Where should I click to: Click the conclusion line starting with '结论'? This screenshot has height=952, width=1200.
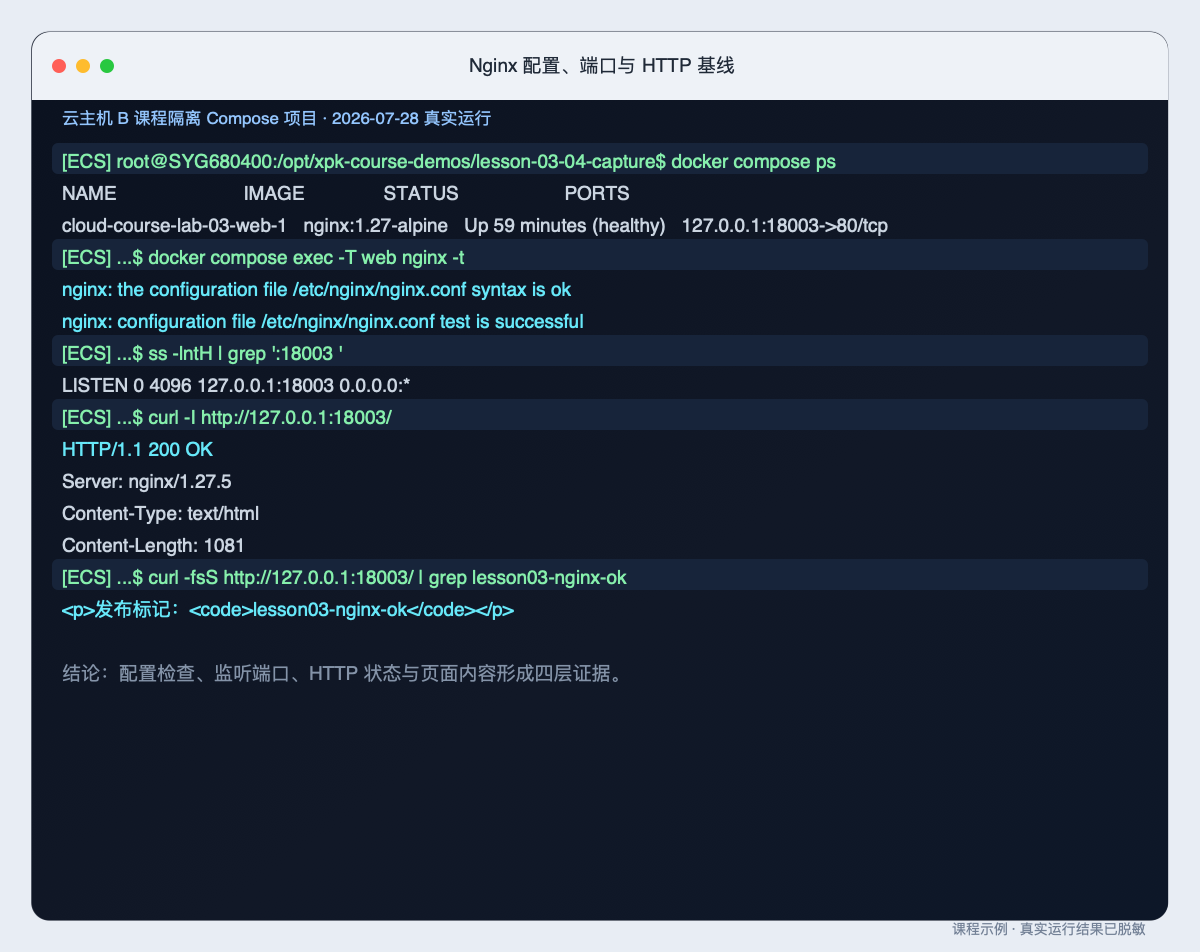tap(346, 674)
